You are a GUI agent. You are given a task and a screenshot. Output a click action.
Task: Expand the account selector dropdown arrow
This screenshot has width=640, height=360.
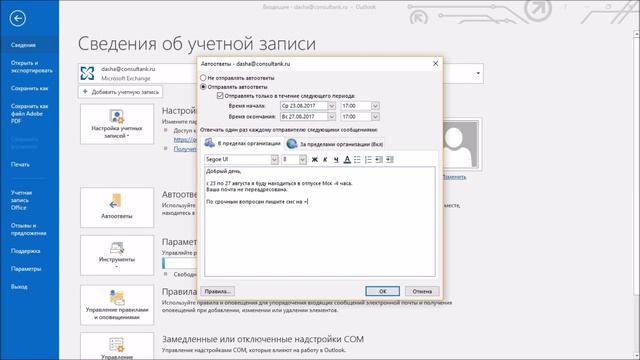click(478, 73)
